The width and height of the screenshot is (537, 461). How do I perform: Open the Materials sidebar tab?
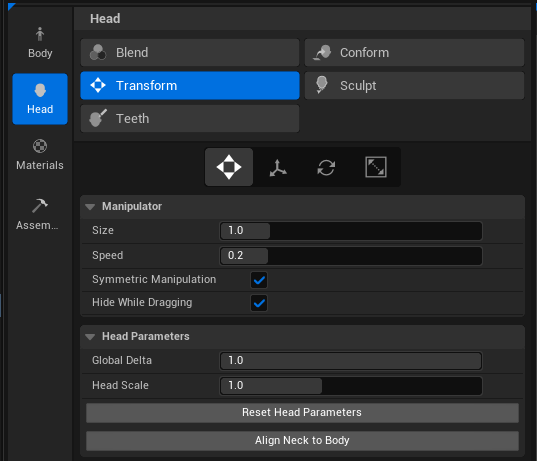40,155
